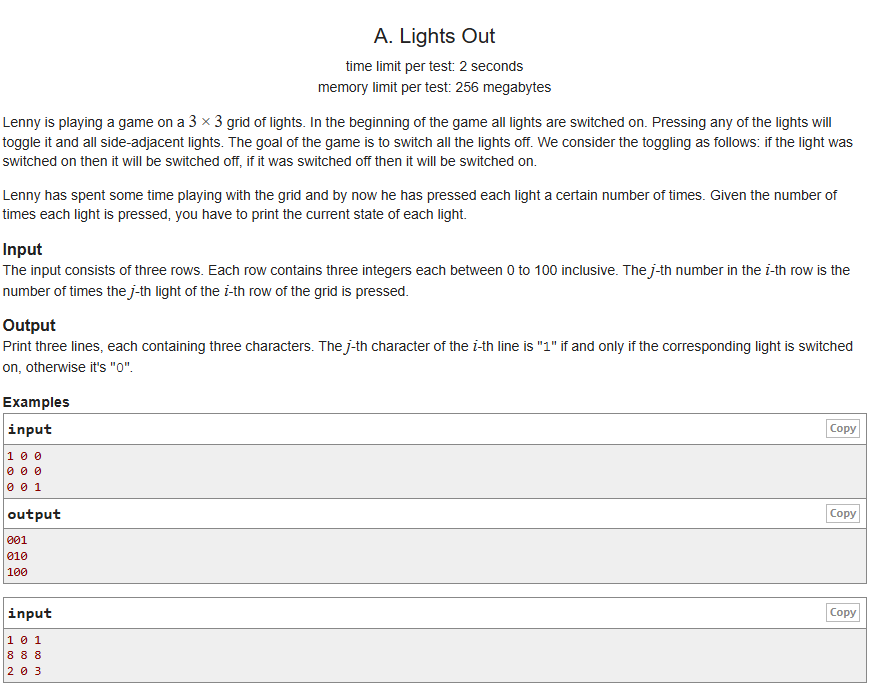Click the '3 × 3' formula in the statement

(x=205, y=121)
